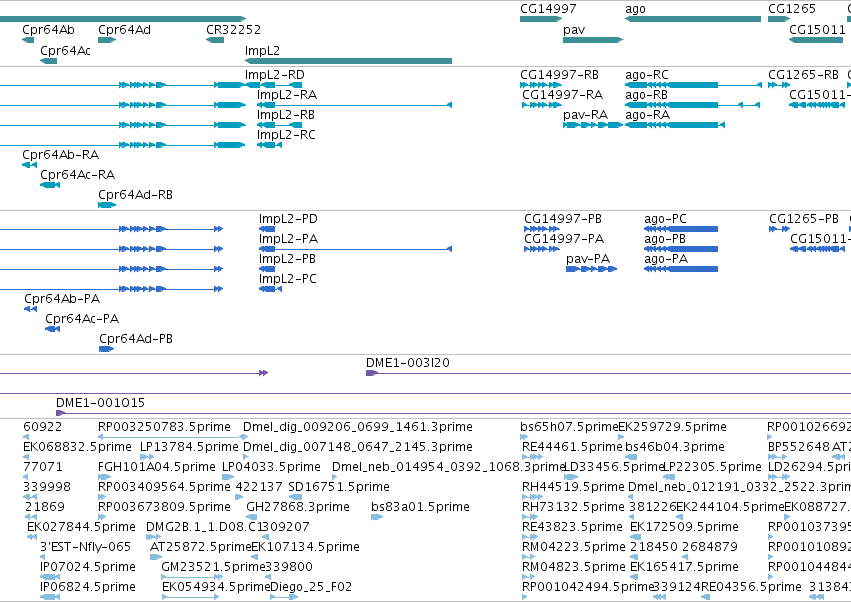
Task: Click ImpL2-RB transcript label
Action: pos(285,115)
